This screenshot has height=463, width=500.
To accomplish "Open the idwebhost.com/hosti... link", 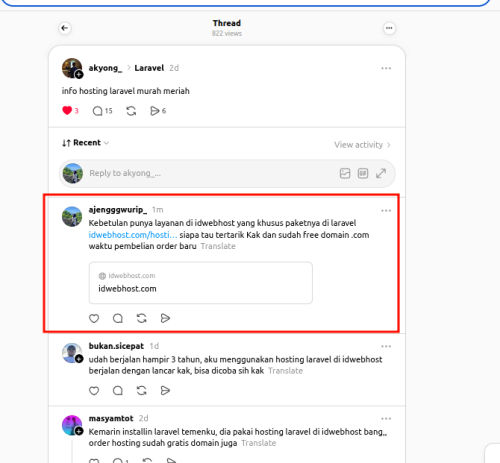I will (x=133, y=235).
